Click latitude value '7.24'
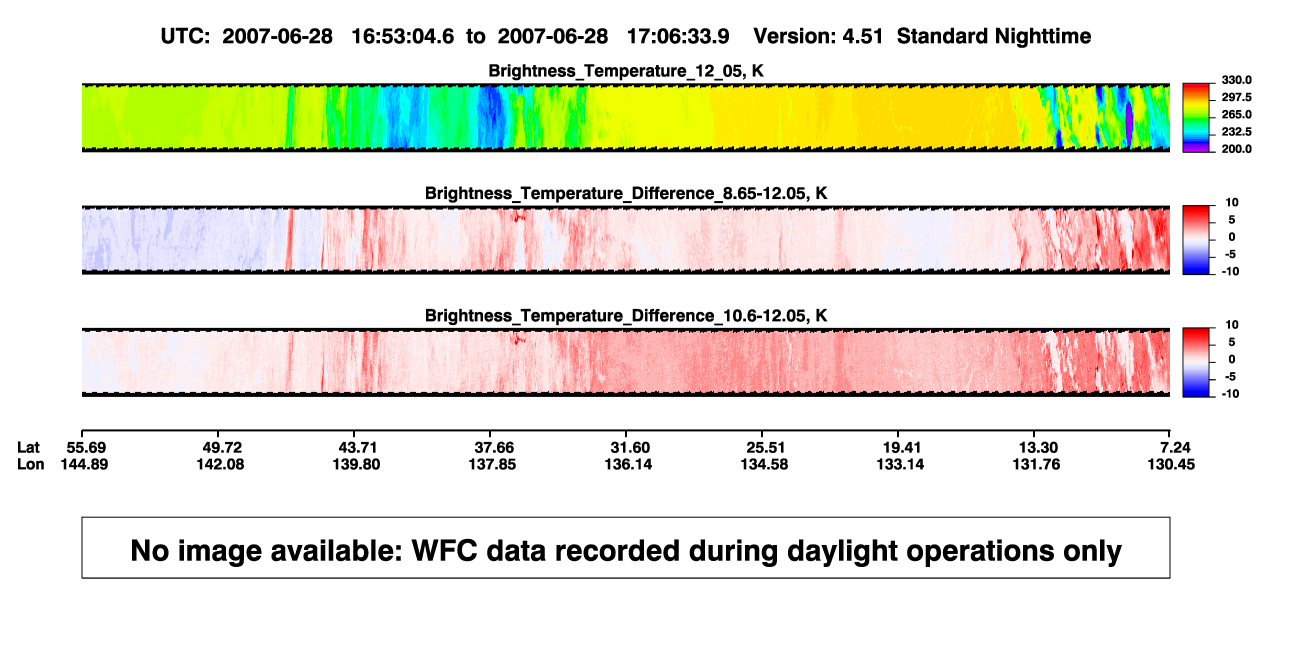 coord(1176,447)
